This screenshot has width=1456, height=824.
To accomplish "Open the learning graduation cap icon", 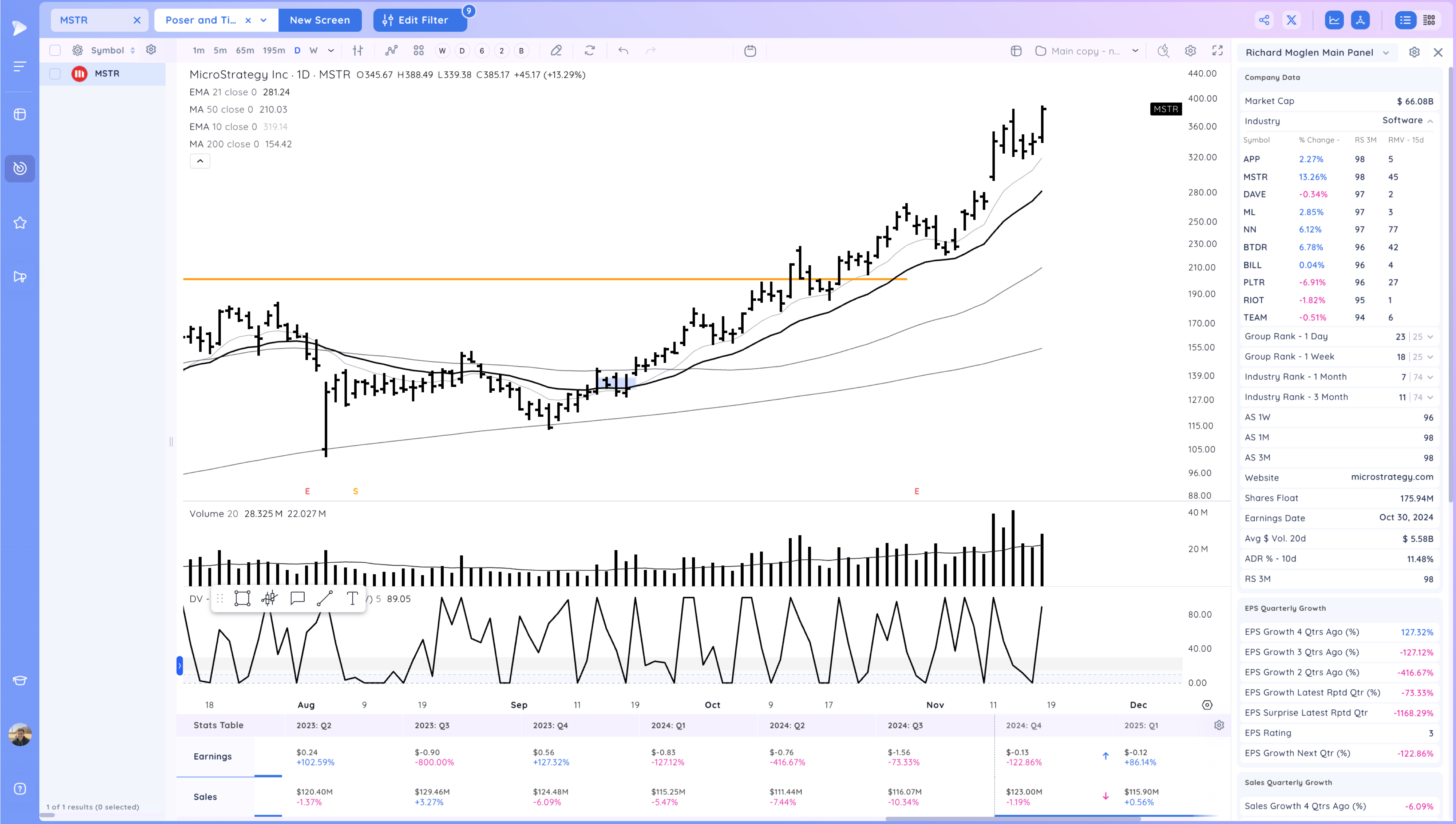I will coord(20,680).
